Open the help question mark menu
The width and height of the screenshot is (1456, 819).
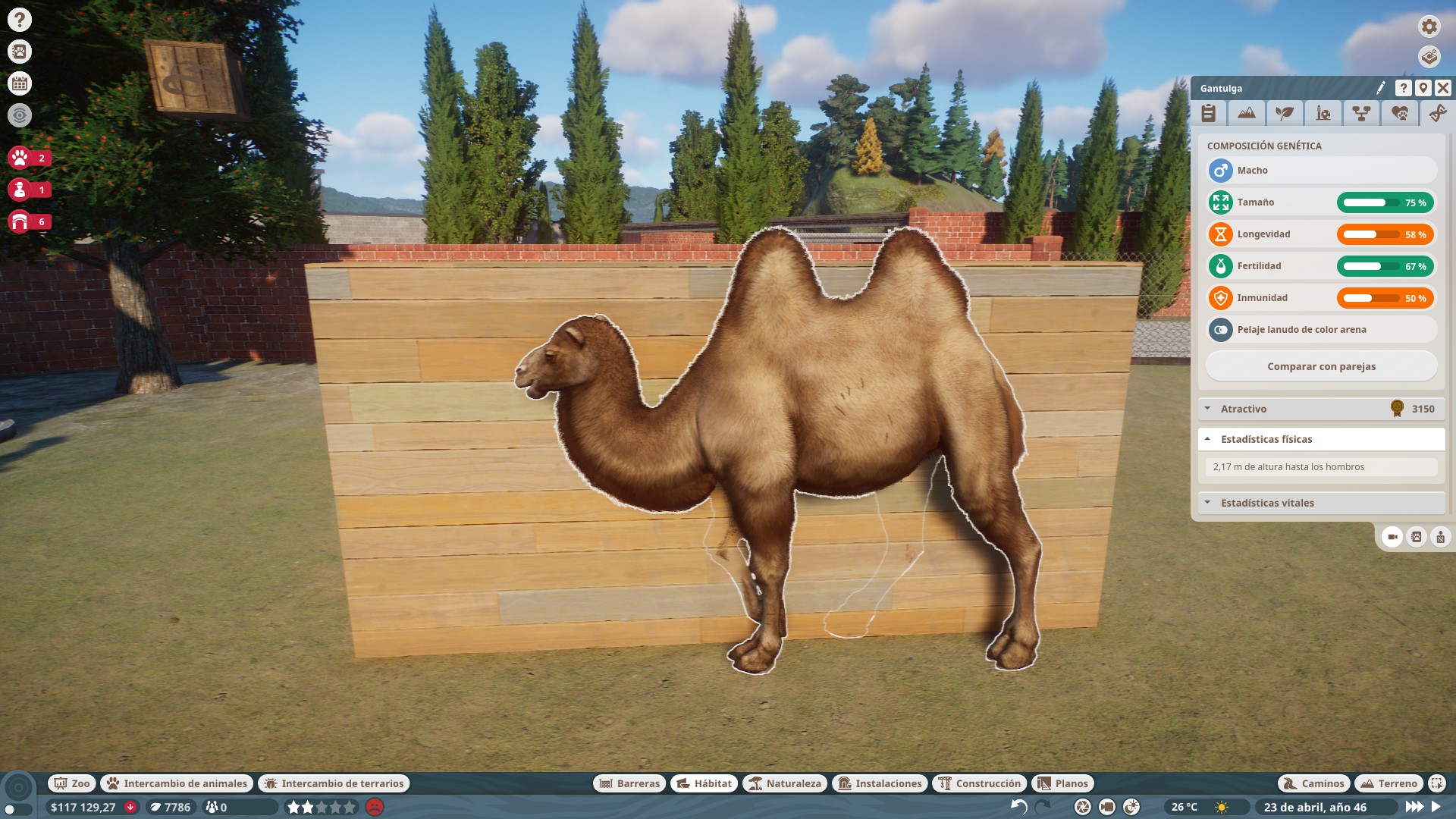(x=20, y=20)
